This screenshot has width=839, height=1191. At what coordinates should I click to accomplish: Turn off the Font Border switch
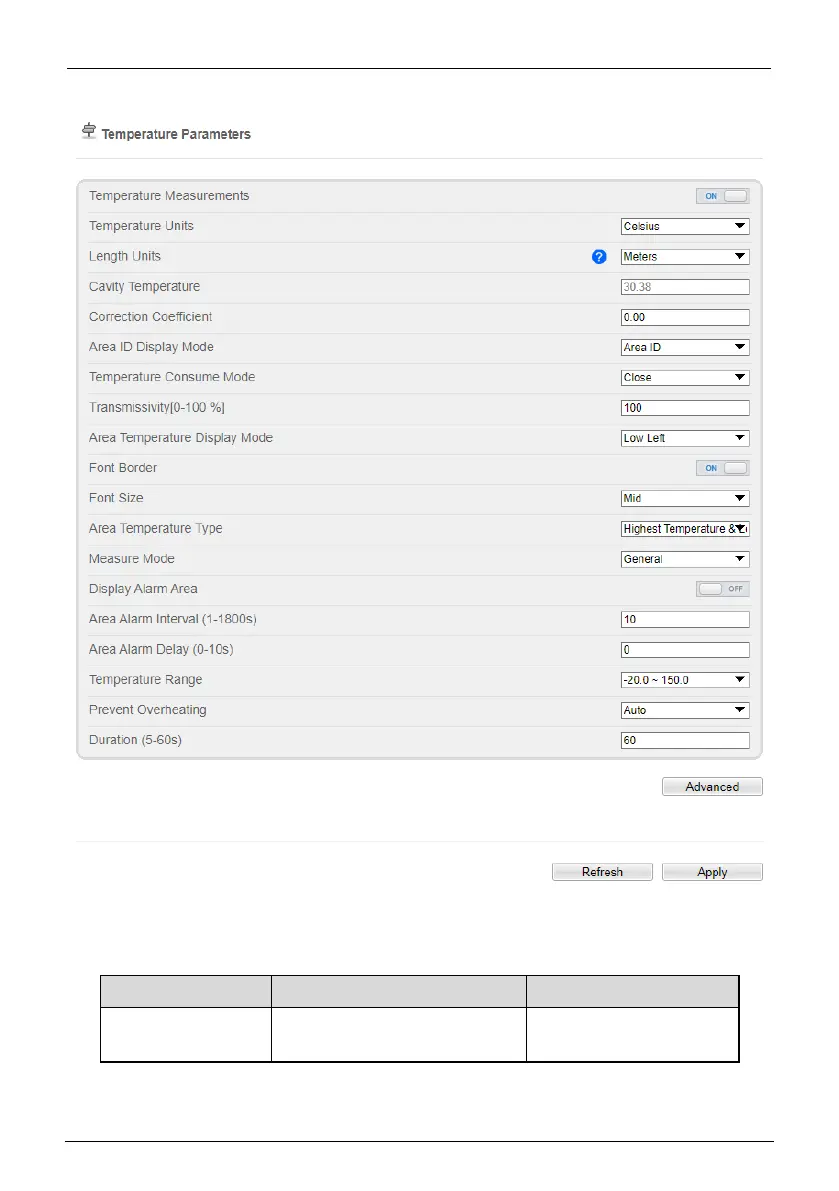tap(722, 468)
